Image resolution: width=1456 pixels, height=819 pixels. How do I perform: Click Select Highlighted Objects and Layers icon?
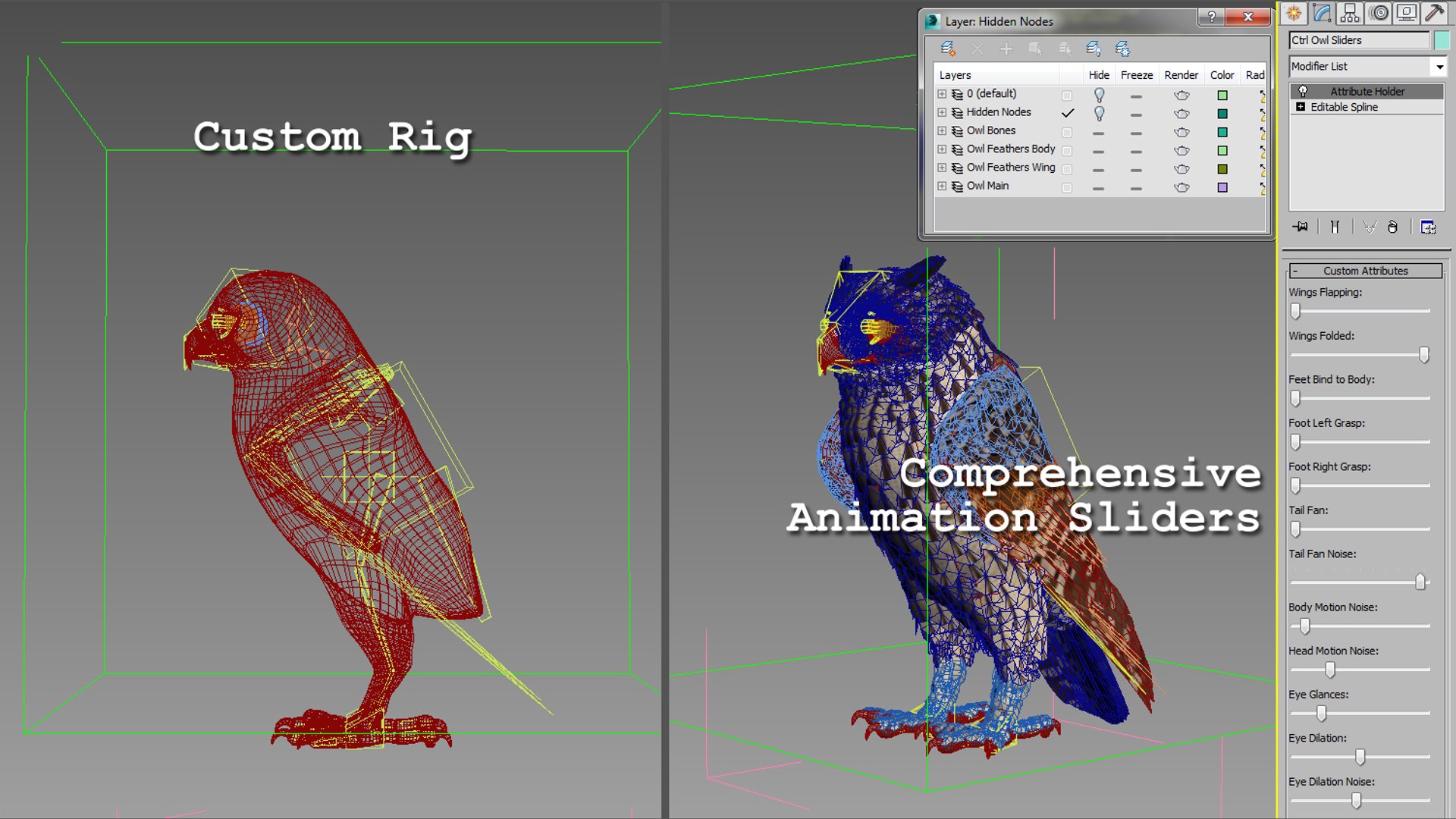pyautogui.click(x=1035, y=49)
